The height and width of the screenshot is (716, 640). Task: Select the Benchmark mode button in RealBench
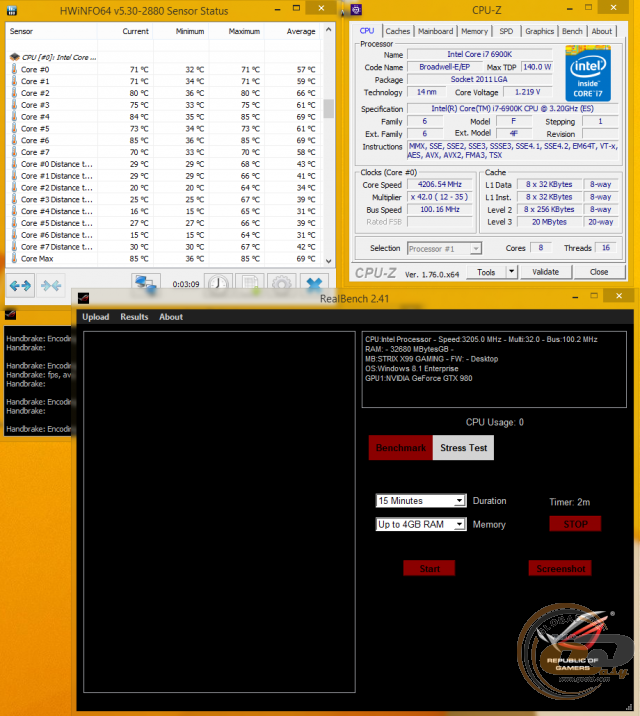pos(401,448)
